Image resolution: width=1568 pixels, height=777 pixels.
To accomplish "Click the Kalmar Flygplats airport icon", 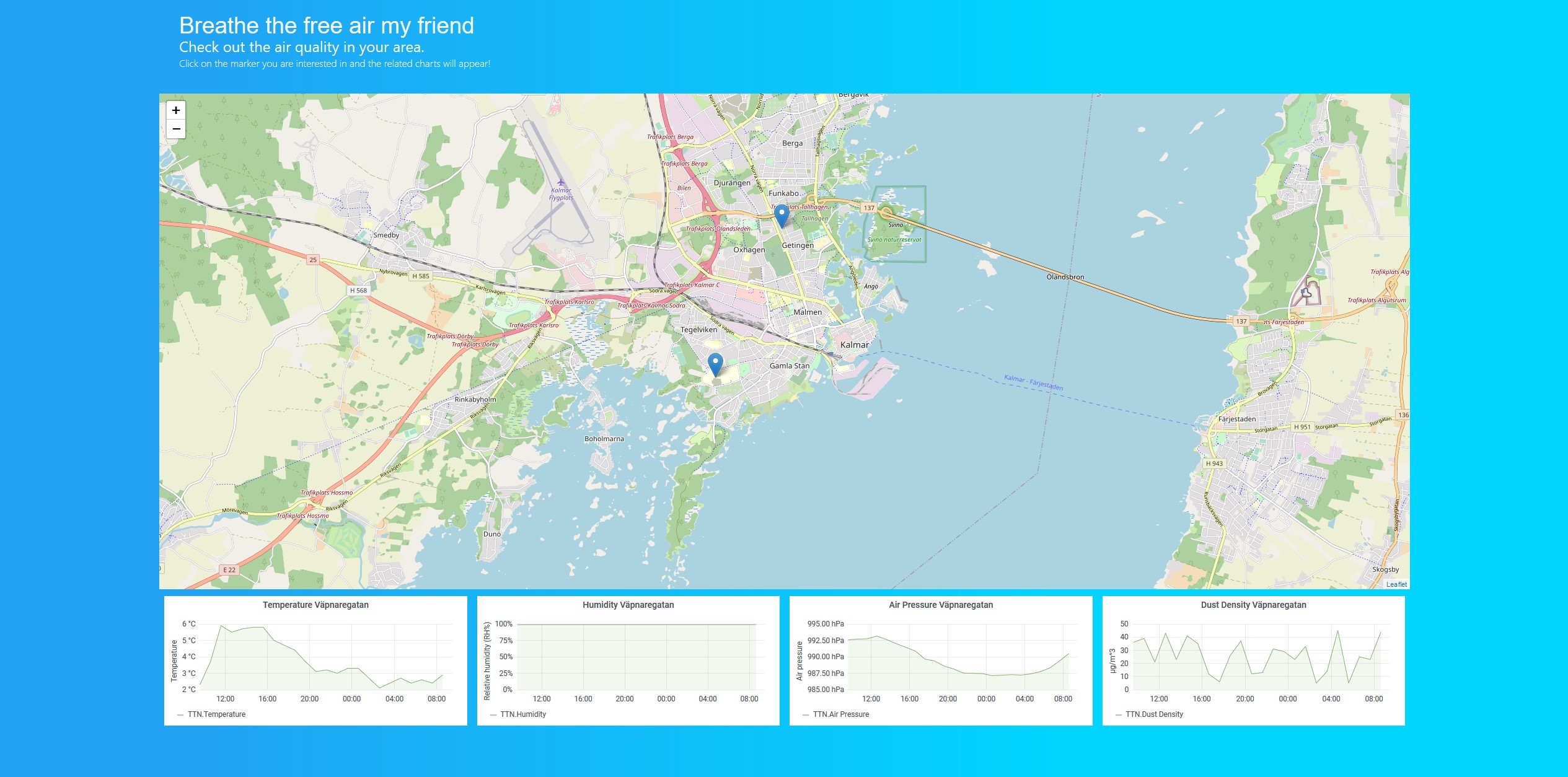I will pyautogui.click(x=560, y=182).
